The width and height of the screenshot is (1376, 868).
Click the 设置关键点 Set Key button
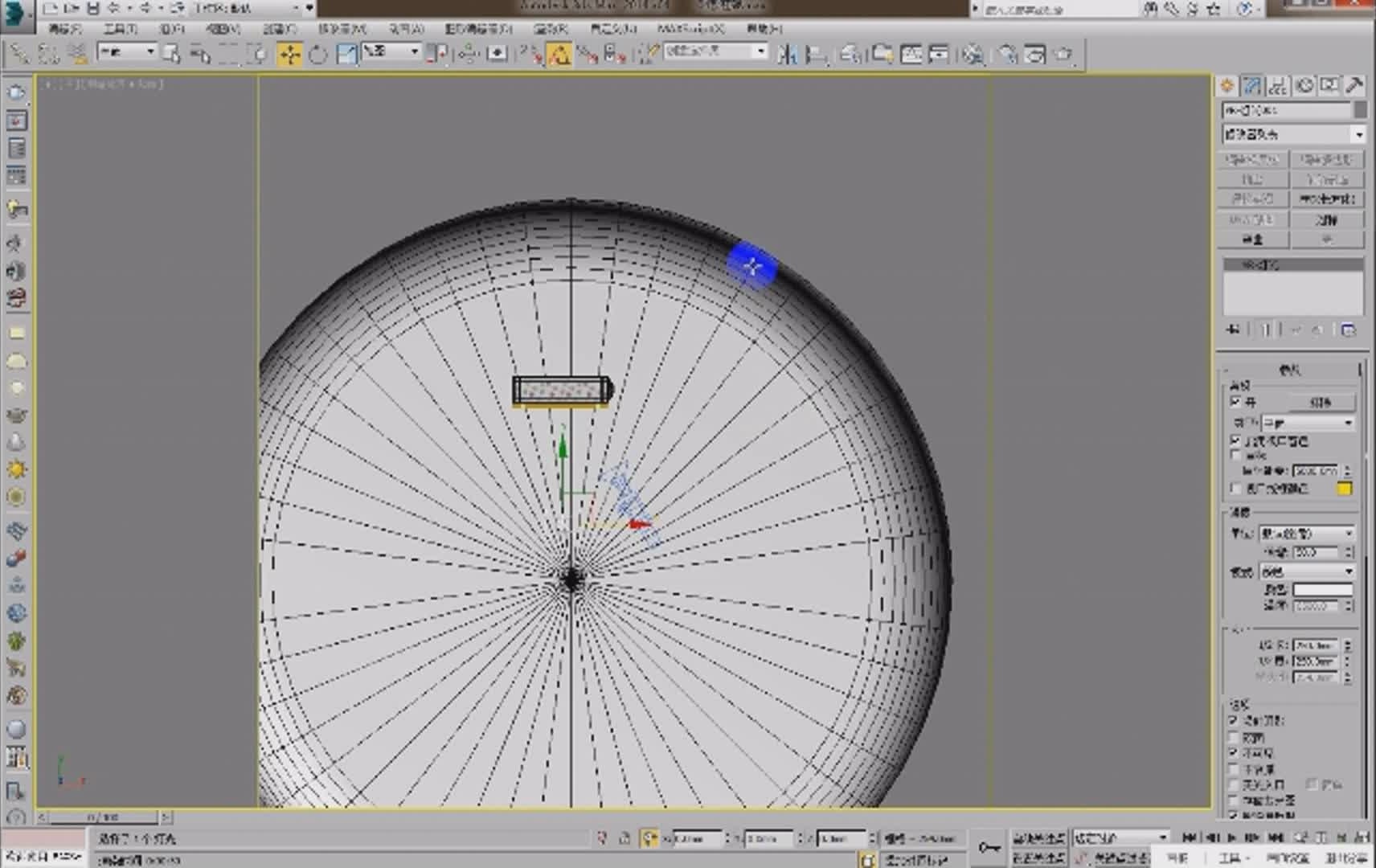[x=1038, y=858]
